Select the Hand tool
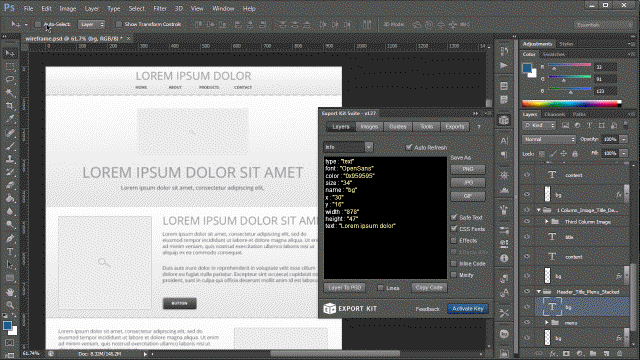Viewport: 640px width, 360px height. coord(10,292)
